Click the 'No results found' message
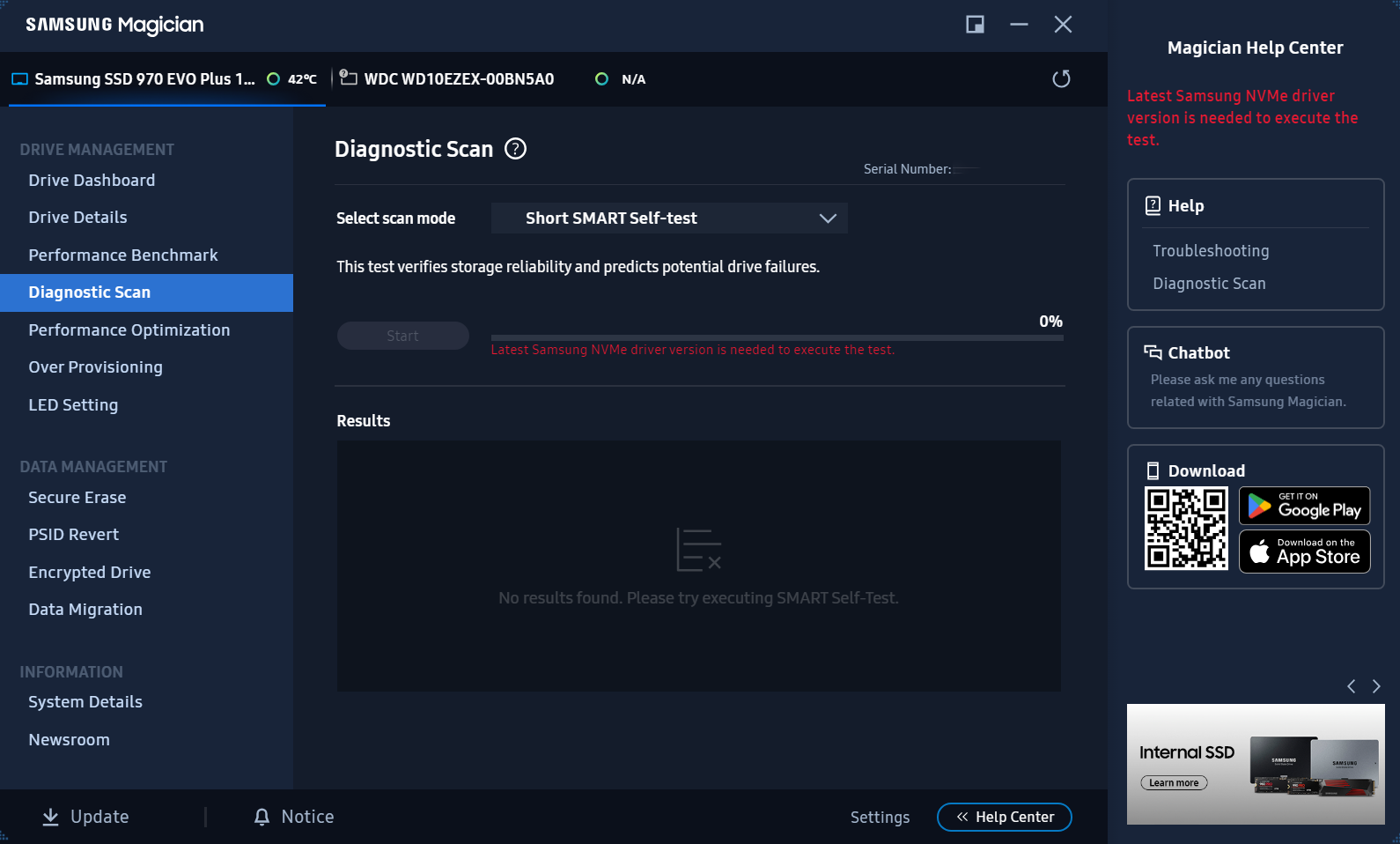1400x844 pixels. (x=698, y=598)
